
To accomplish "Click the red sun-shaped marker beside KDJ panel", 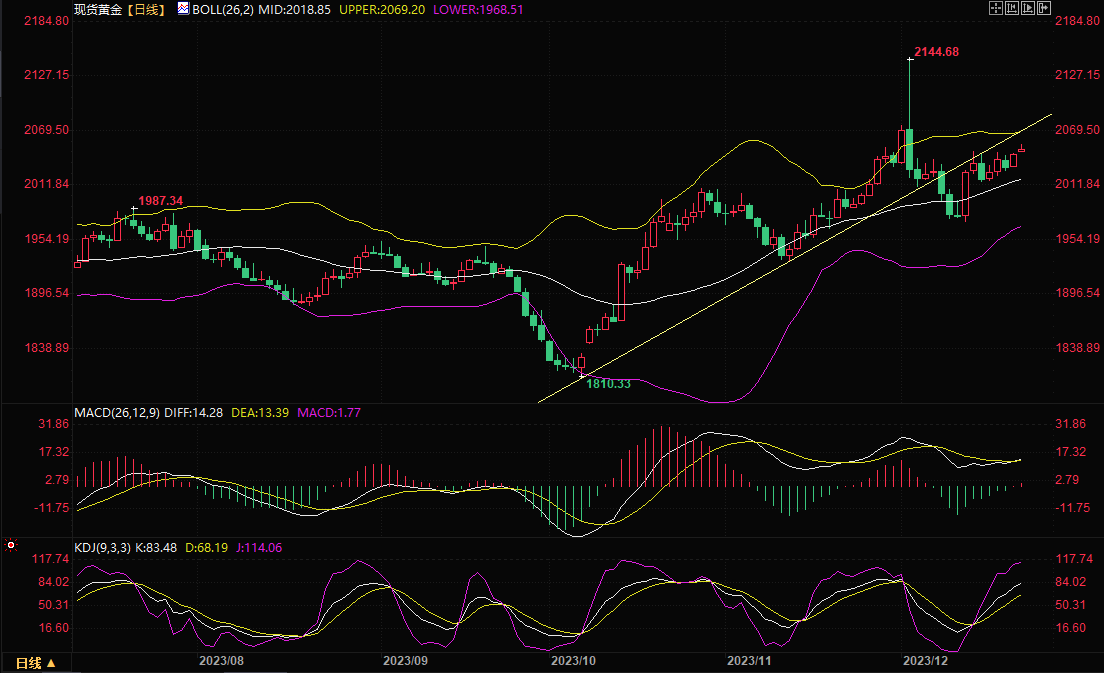I will 11,547.
